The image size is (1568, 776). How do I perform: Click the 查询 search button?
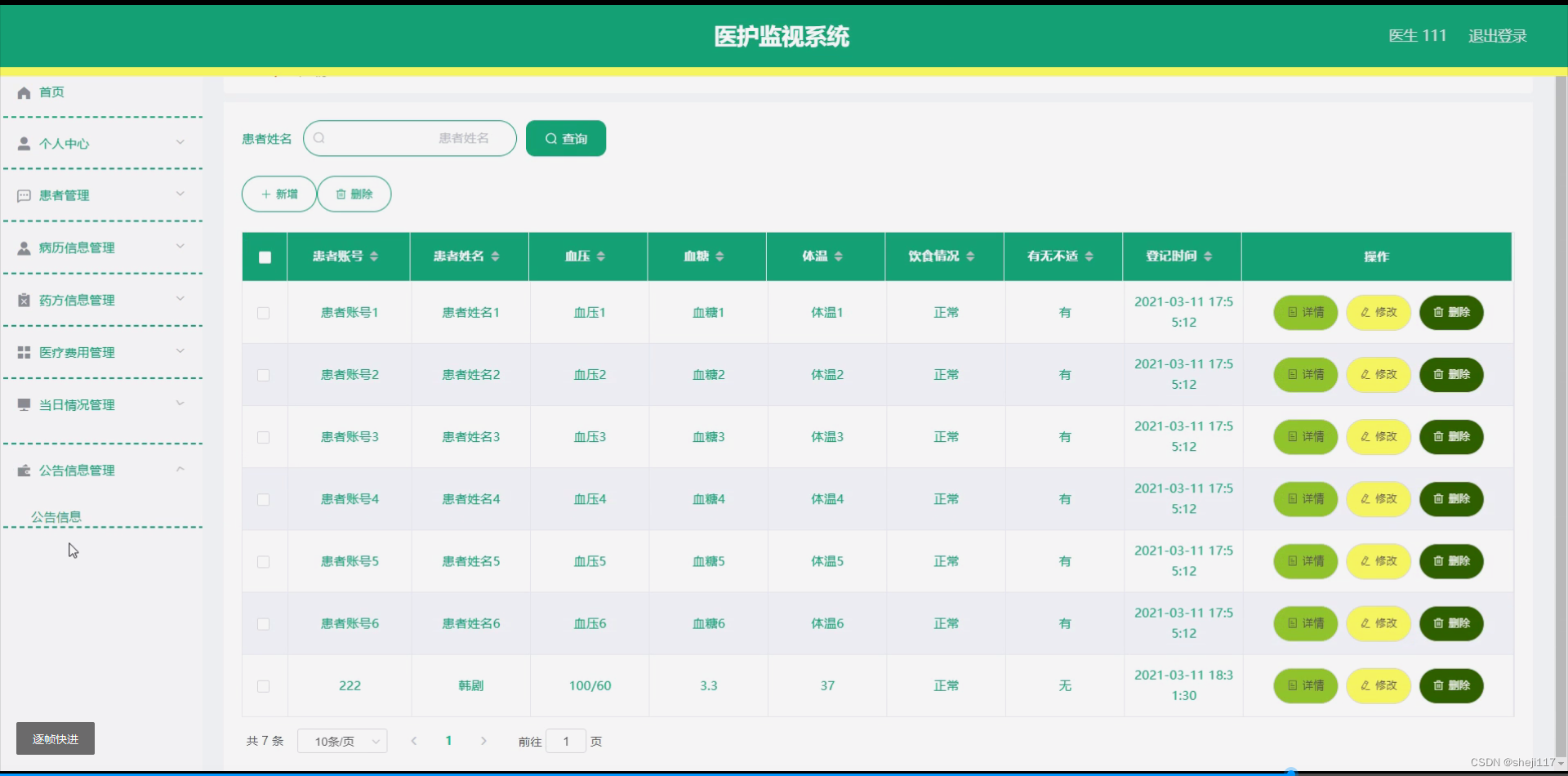pyautogui.click(x=565, y=138)
